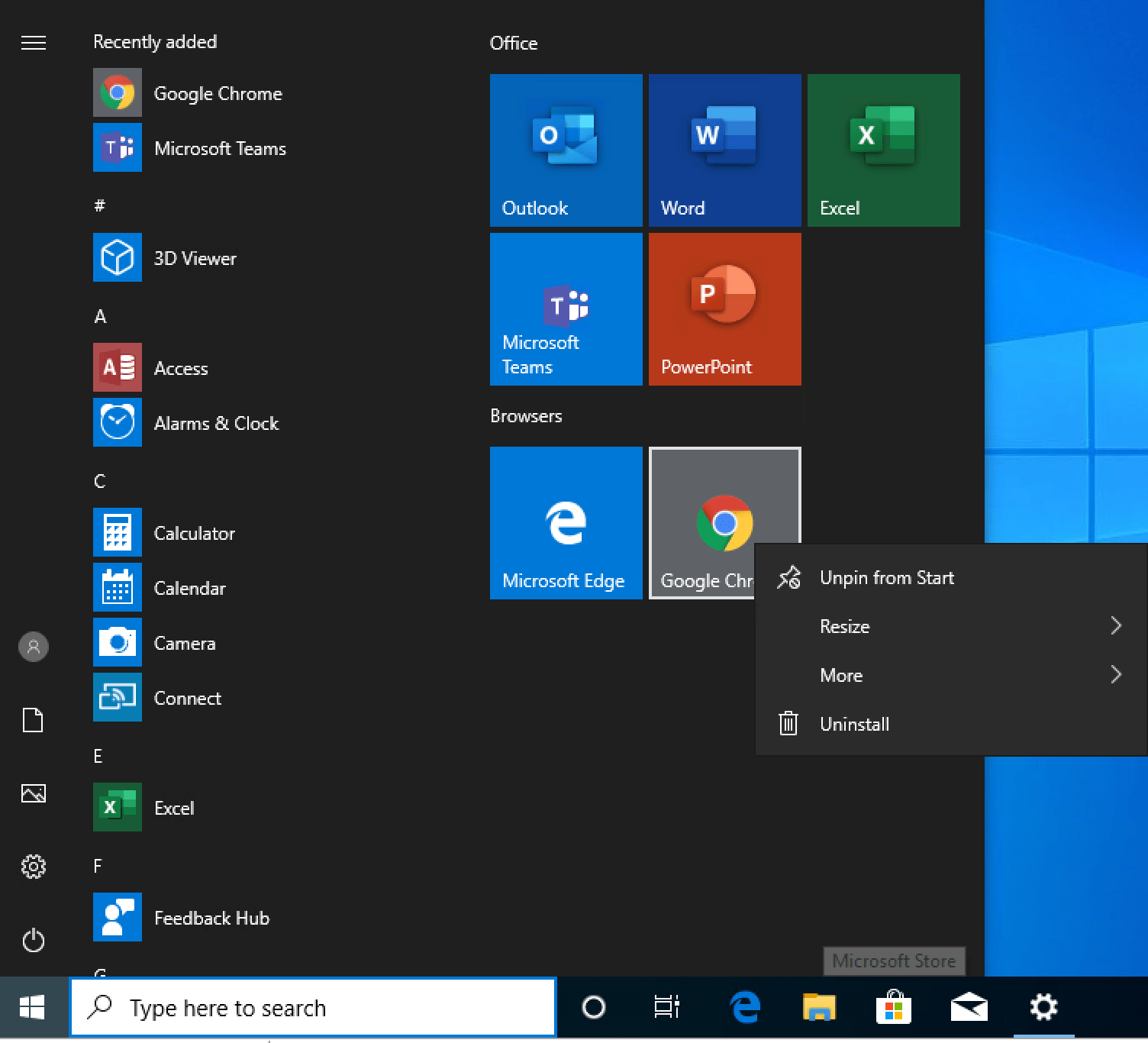Expand the More submenu
This screenshot has height=1043, width=1148.
[950, 675]
